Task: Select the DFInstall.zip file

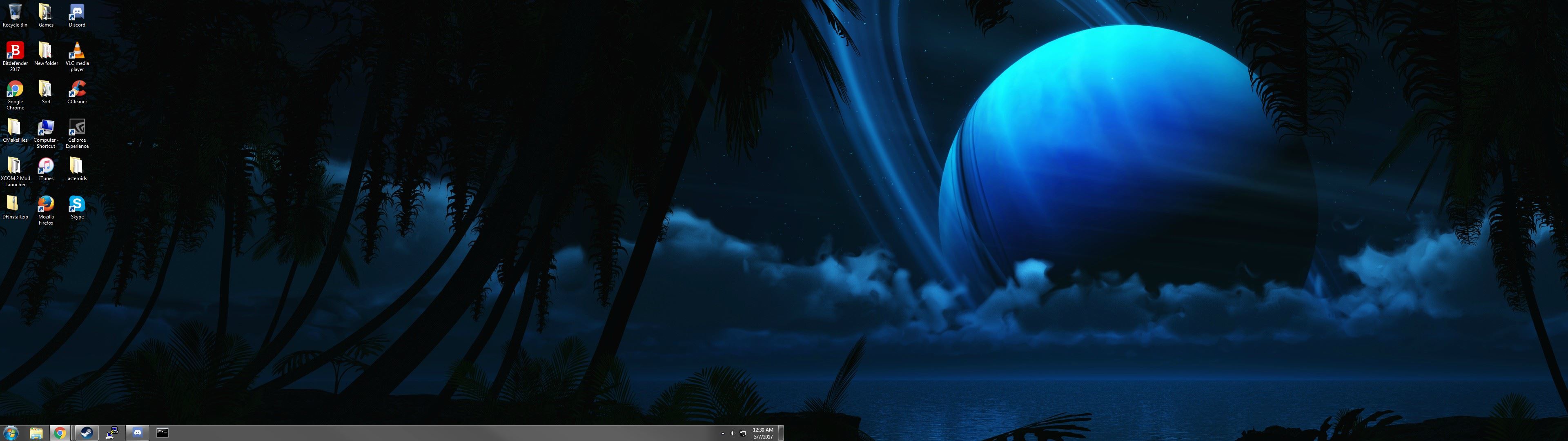Action: coord(15,205)
